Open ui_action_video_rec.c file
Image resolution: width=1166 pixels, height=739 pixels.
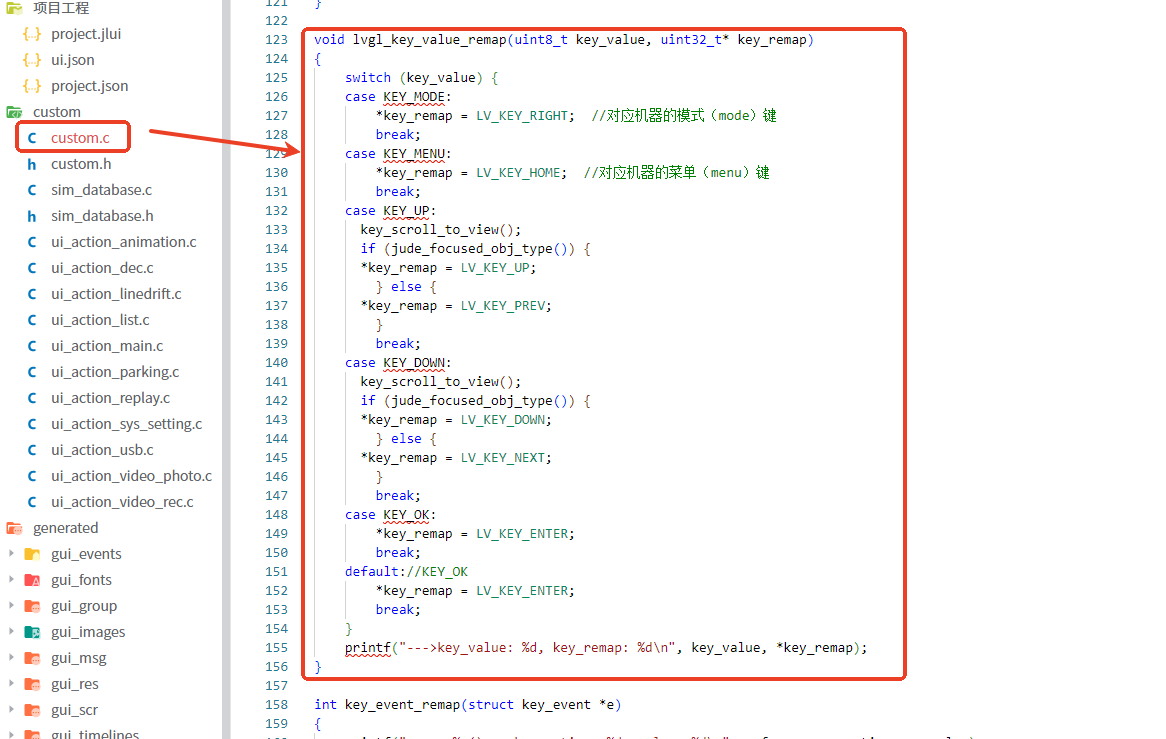coord(122,502)
